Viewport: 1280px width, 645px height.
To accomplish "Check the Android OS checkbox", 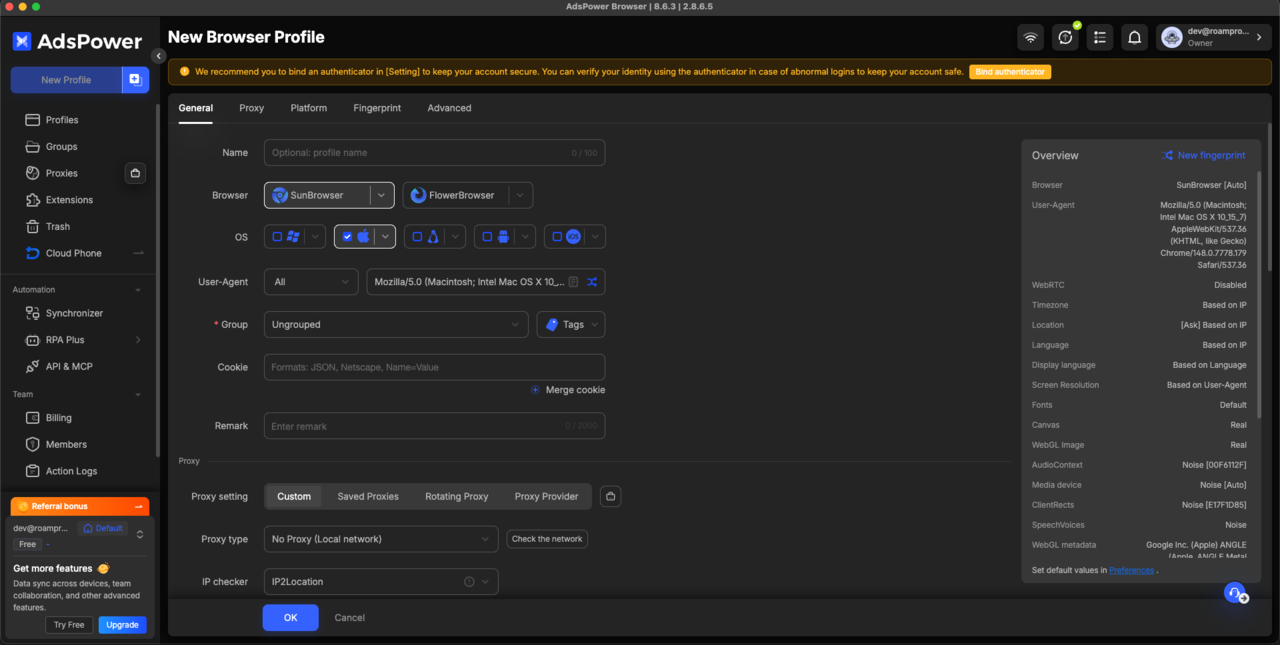I will click(x=487, y=237).
